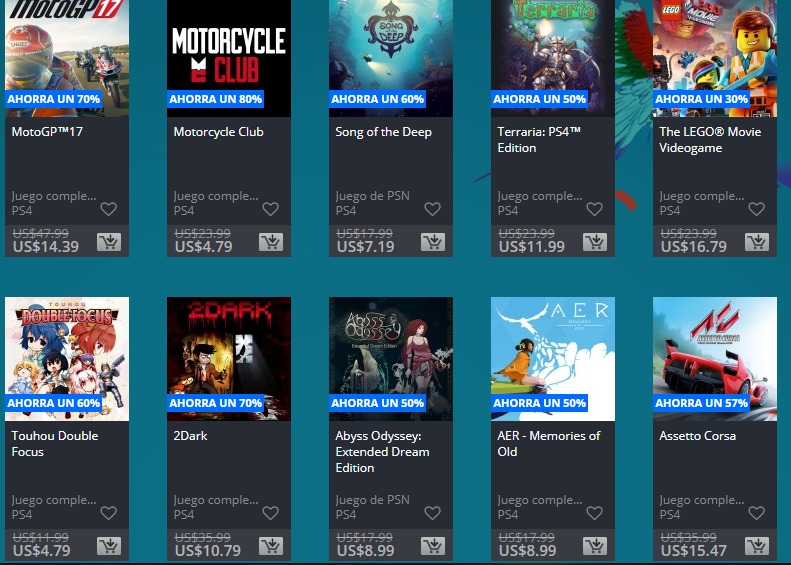Add Abyss Odyssey to cart

(x=433, y=546)
